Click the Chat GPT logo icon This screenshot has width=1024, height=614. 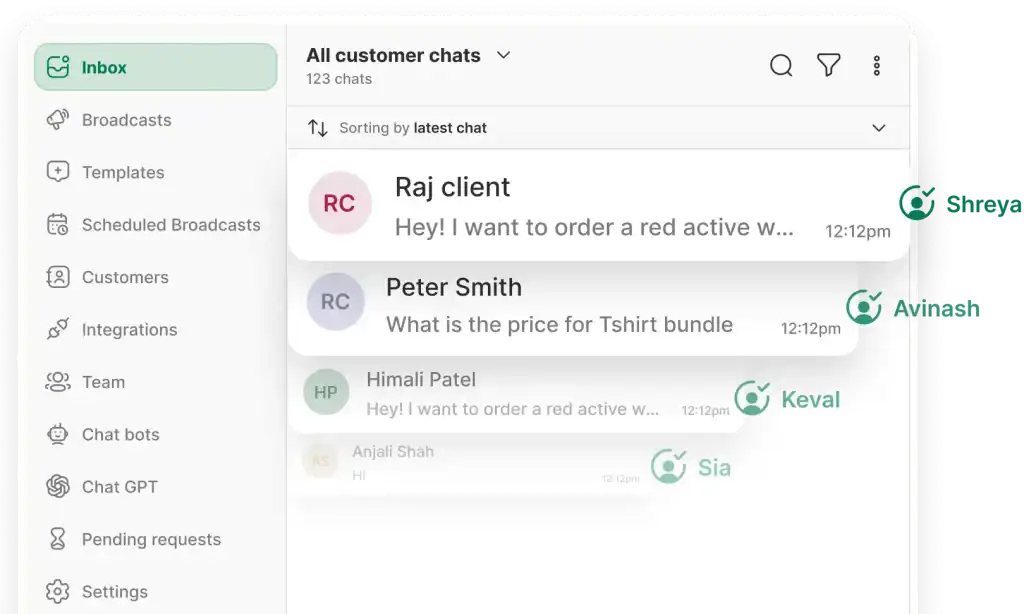pos(57,487)
